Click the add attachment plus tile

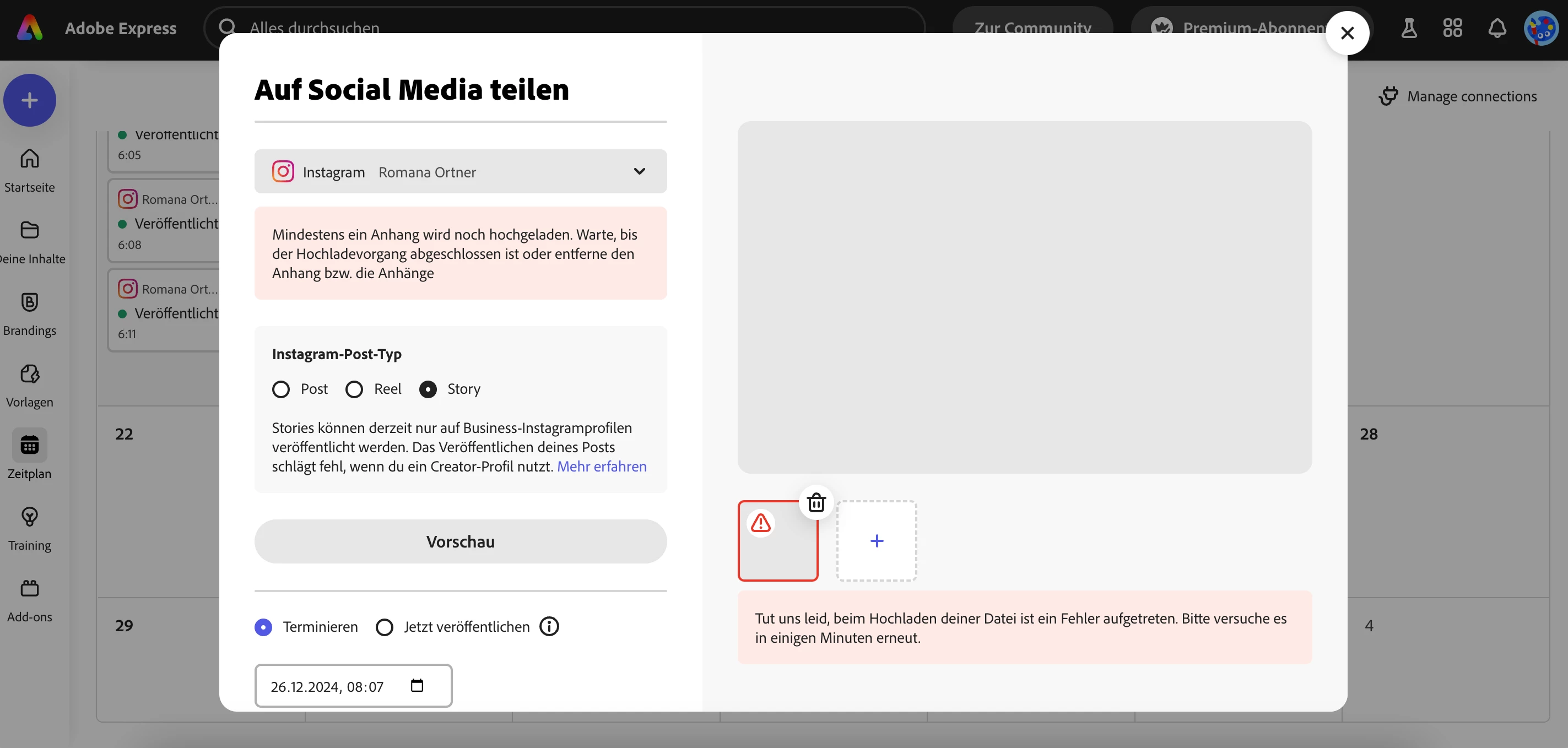coord(877,540)
